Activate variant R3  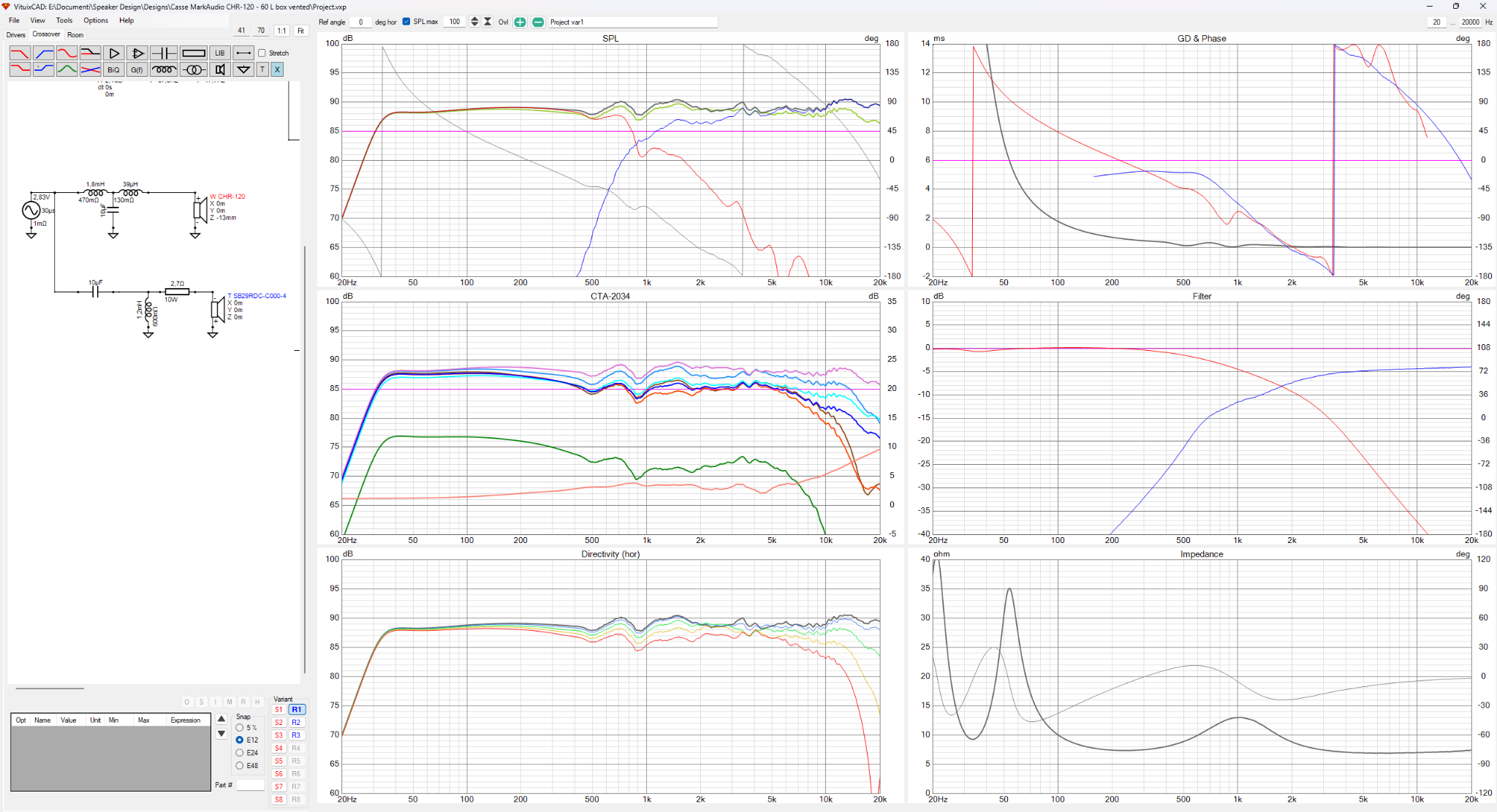[296, 735]
